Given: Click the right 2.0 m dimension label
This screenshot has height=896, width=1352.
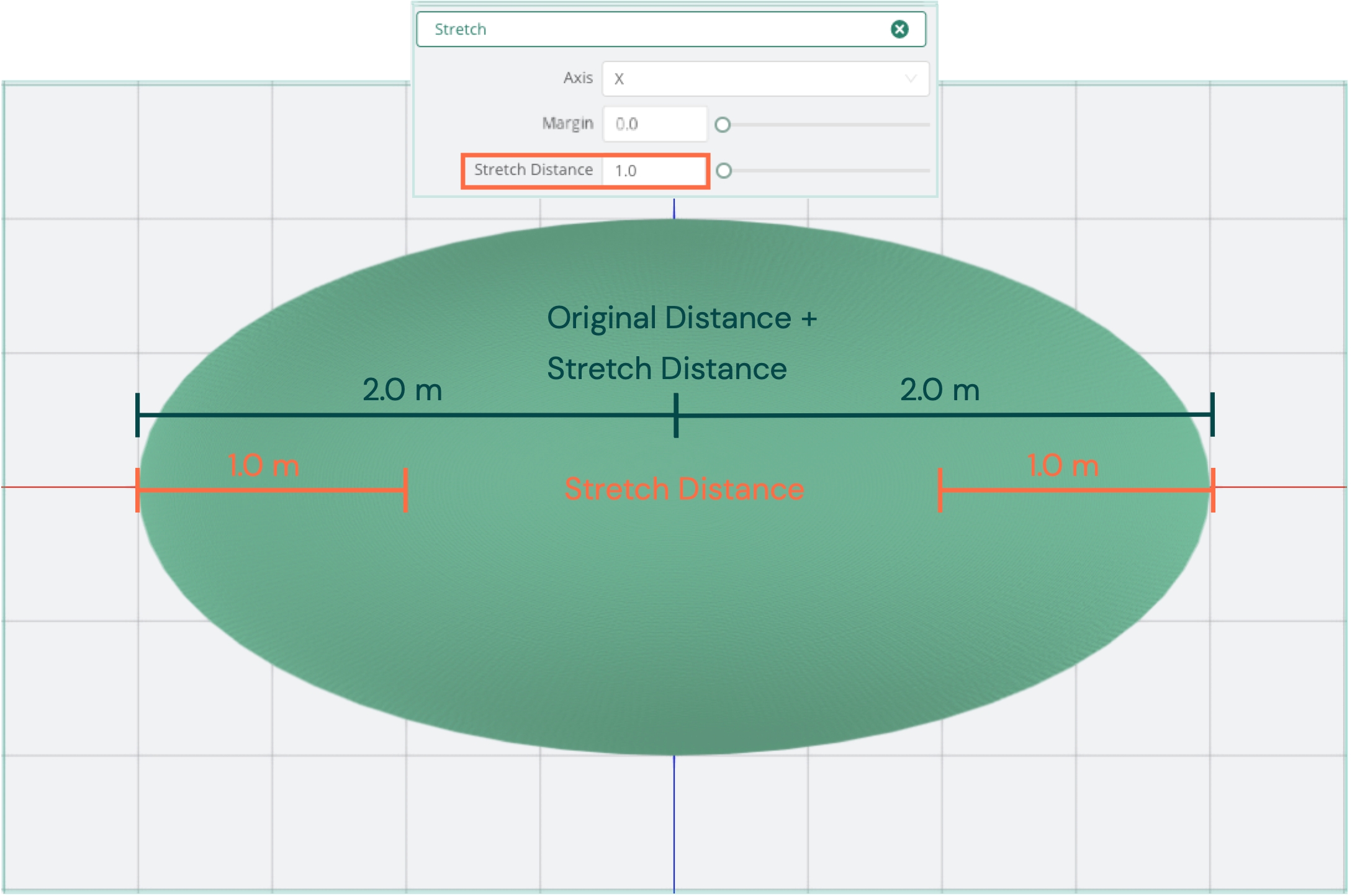Looking at the screenshot, I should tap(939, 390).
